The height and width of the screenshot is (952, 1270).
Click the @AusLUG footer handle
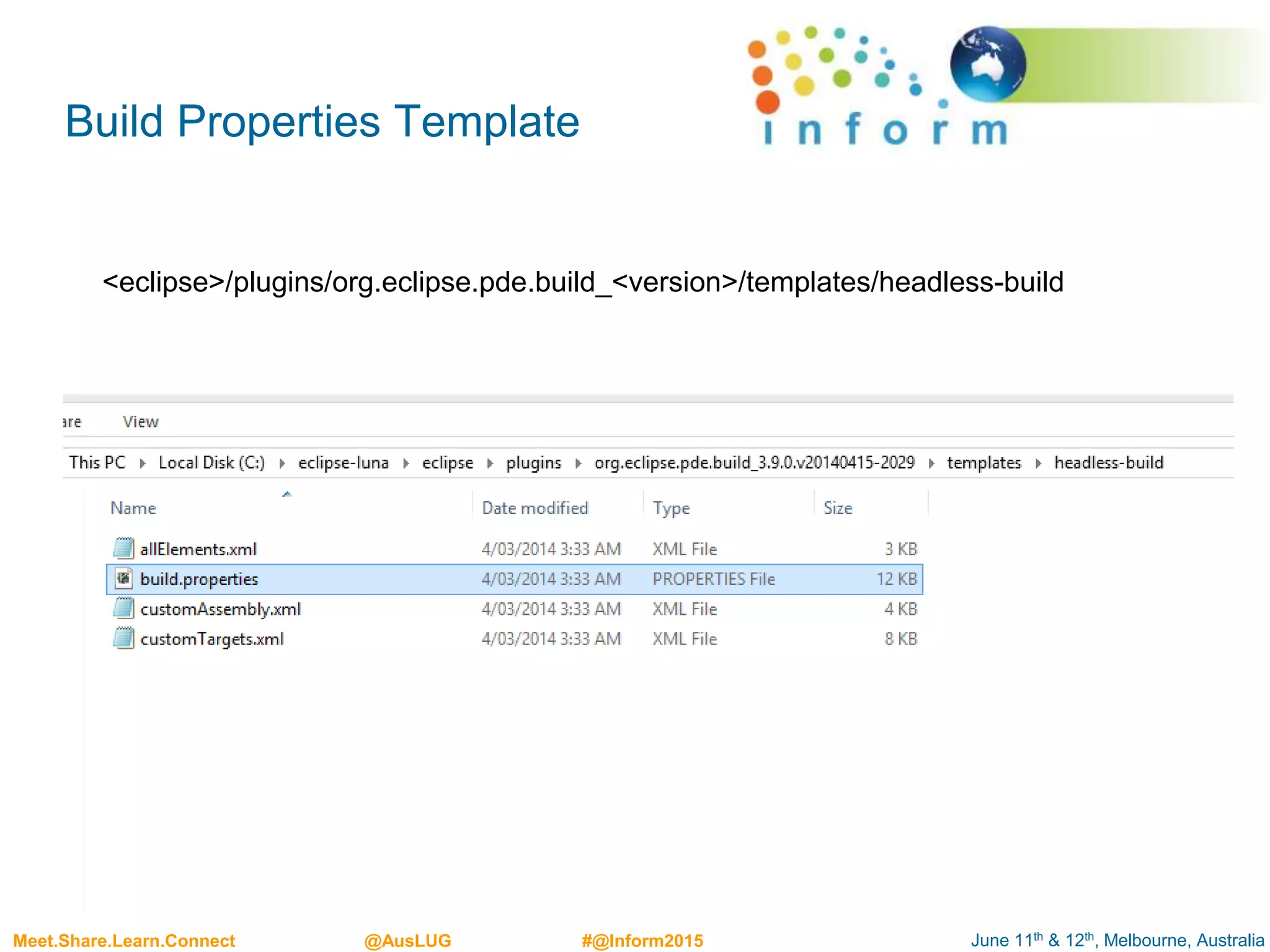tap(407, 940)
